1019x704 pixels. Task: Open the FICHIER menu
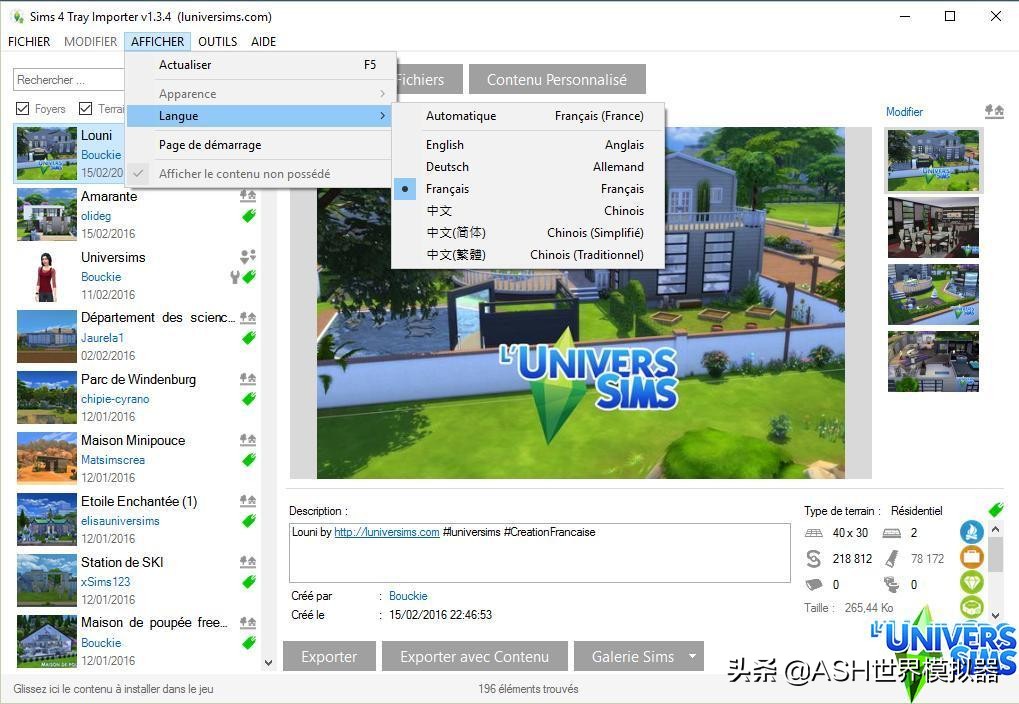[29, 42]
